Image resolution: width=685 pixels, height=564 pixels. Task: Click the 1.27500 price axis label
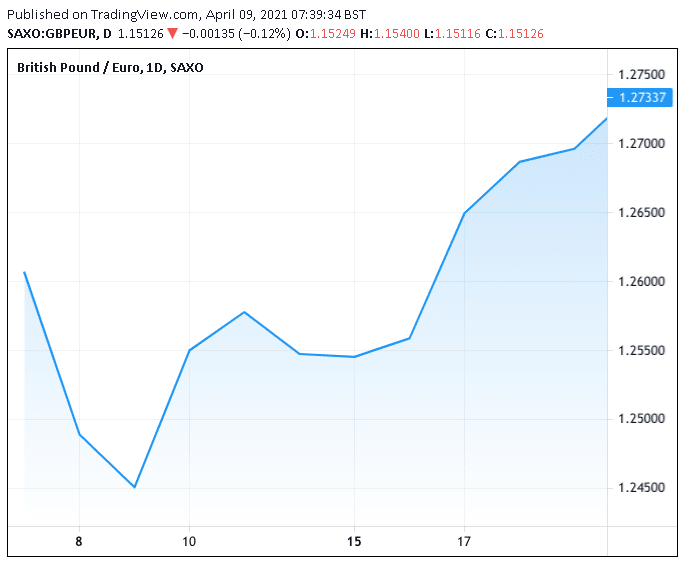(x=642, y=75)
